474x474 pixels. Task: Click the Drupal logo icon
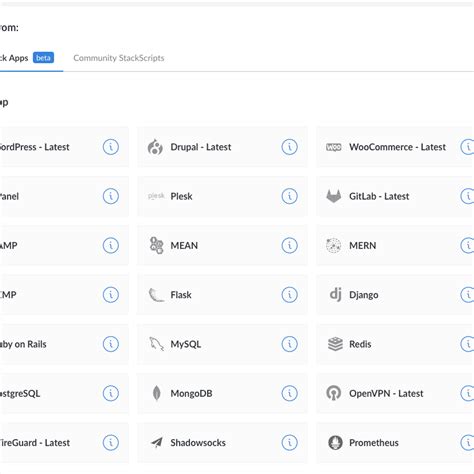point(155,147)
